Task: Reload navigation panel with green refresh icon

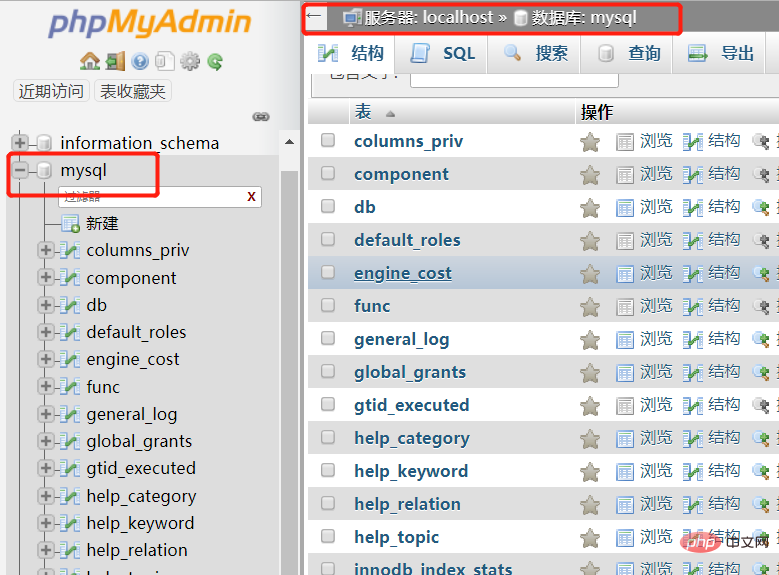Action: 215,62
